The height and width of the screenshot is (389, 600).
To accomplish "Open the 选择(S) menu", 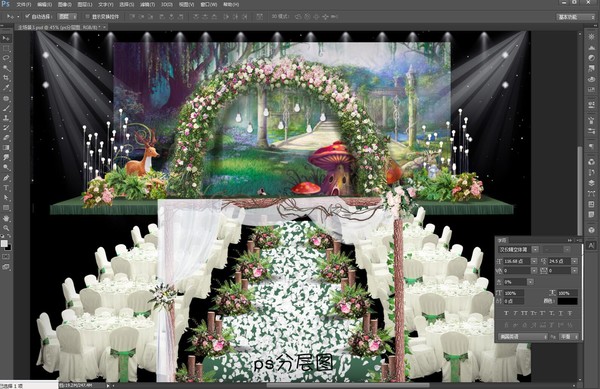I will [126, 5].
